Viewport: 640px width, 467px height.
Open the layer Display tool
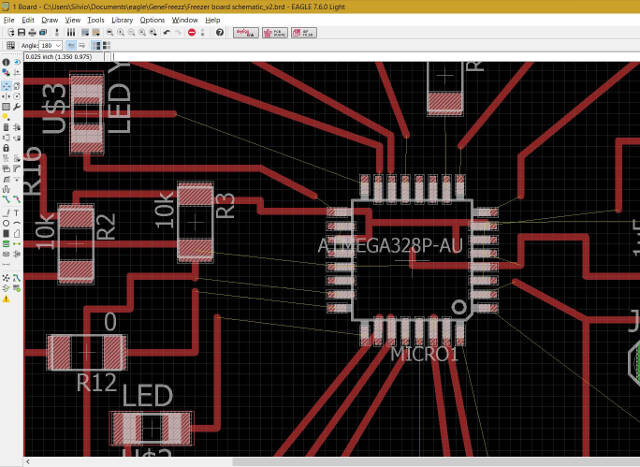point(6,72)
